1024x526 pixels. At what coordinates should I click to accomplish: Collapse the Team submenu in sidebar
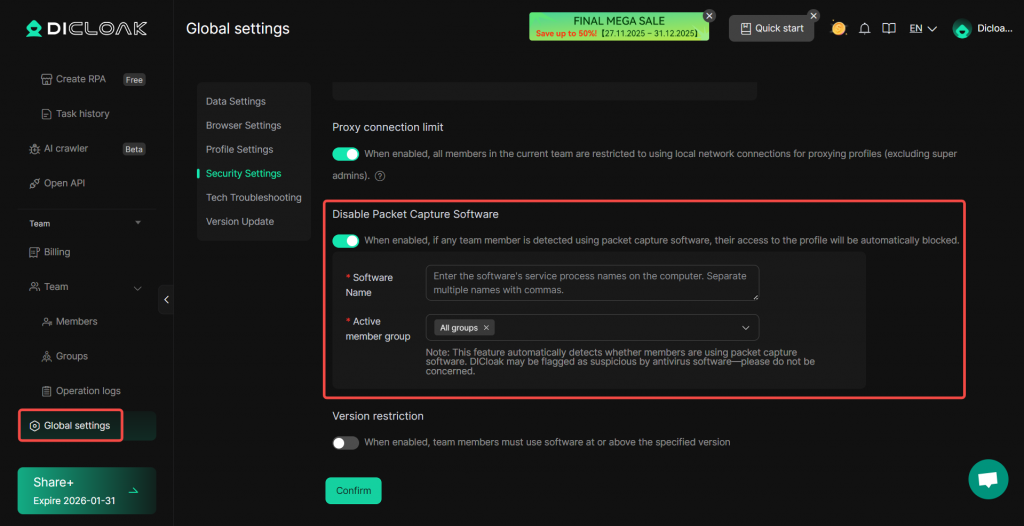(x=137, y=287)
